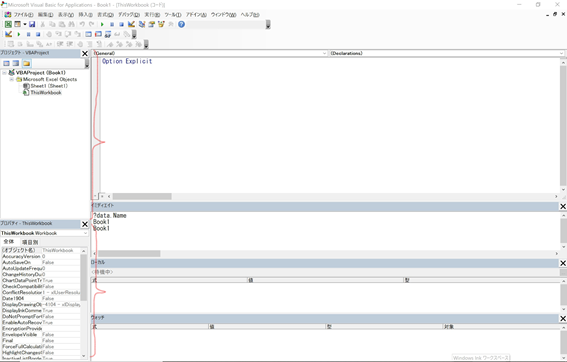Click Reset on the debug toolbar
This screenshot has height=362, width=567.
pyautogui.click(x=38, y=34)
